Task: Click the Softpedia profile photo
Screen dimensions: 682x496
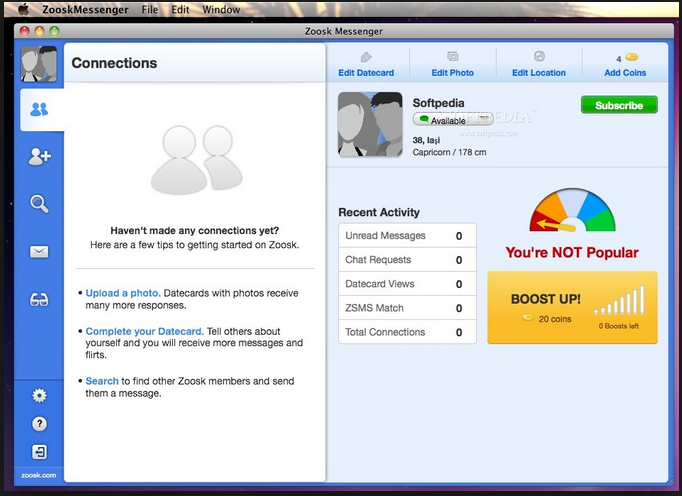Action: tap(370, 124)
